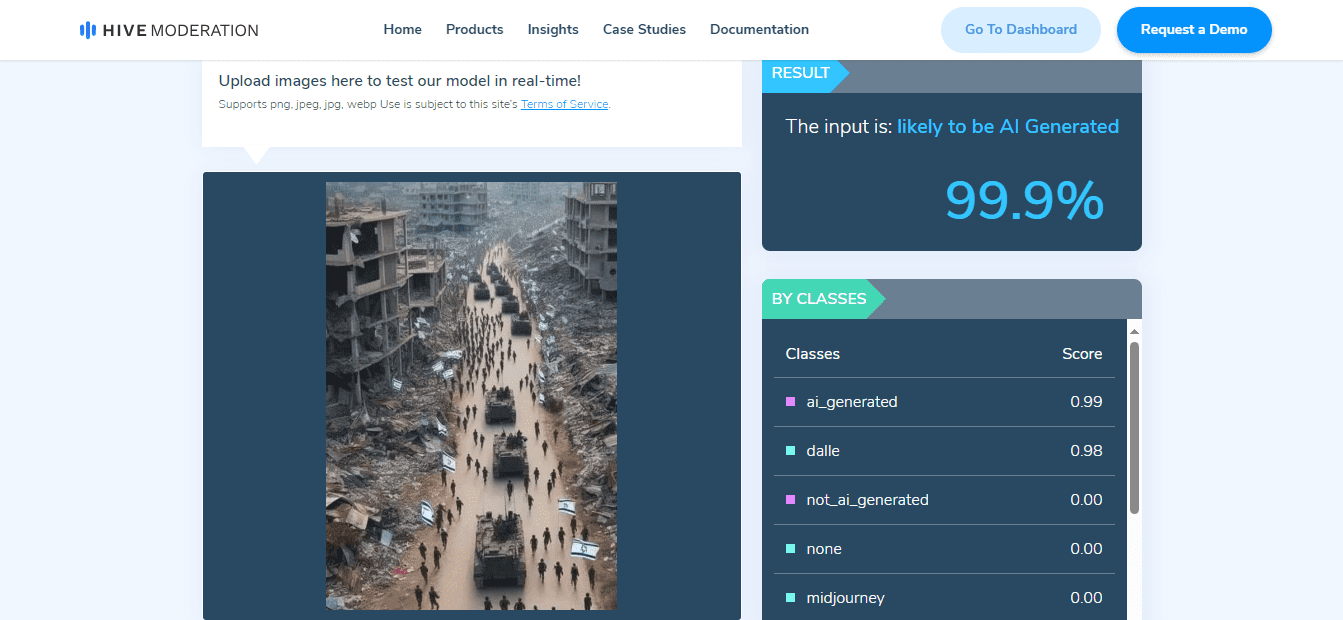
Task: Click the pink not_ai_generated class marker
Action: (x=791, y=500)
